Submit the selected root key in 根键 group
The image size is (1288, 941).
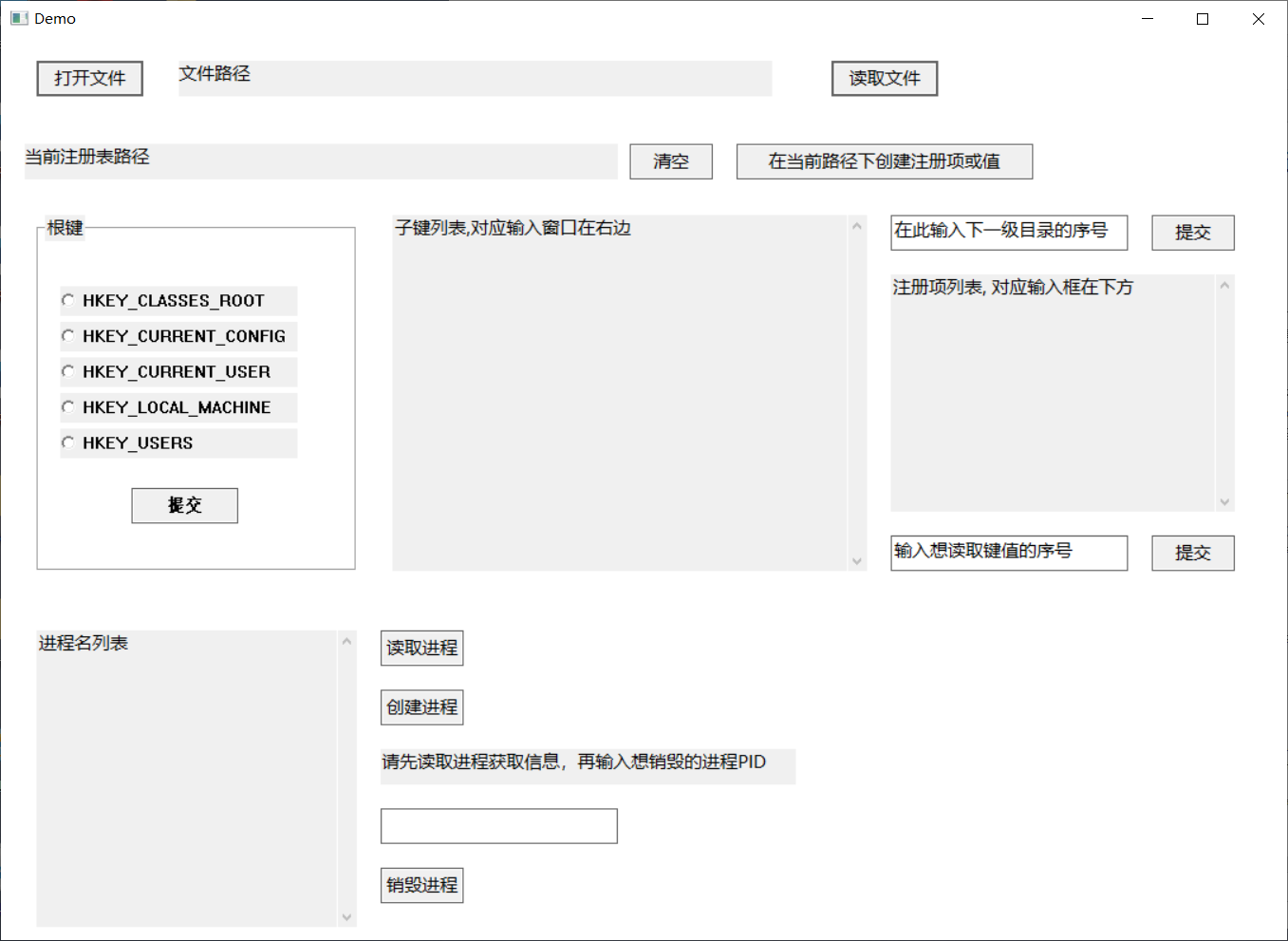tap(185, 505)
